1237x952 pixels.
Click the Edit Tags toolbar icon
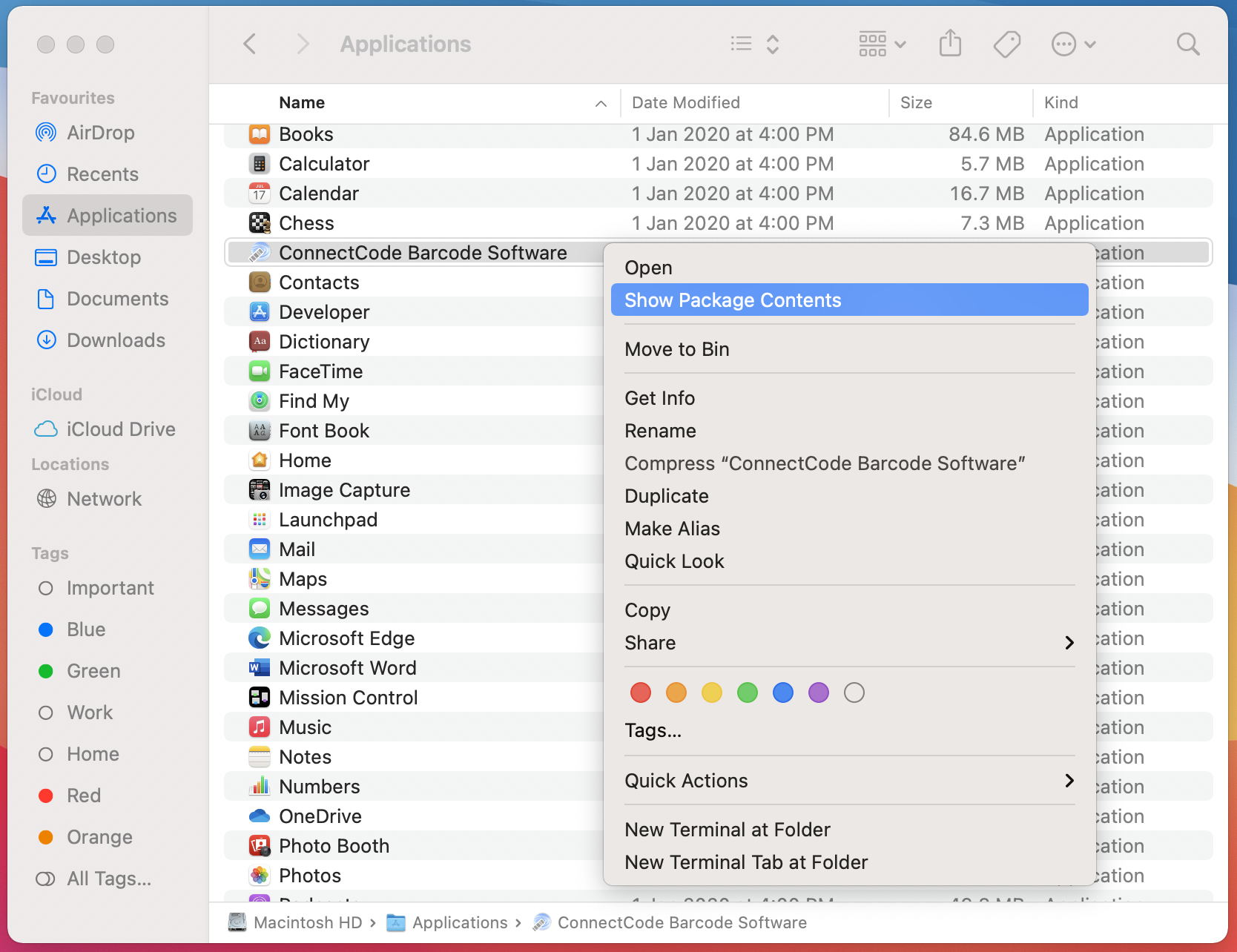(x=1006, y=44)
